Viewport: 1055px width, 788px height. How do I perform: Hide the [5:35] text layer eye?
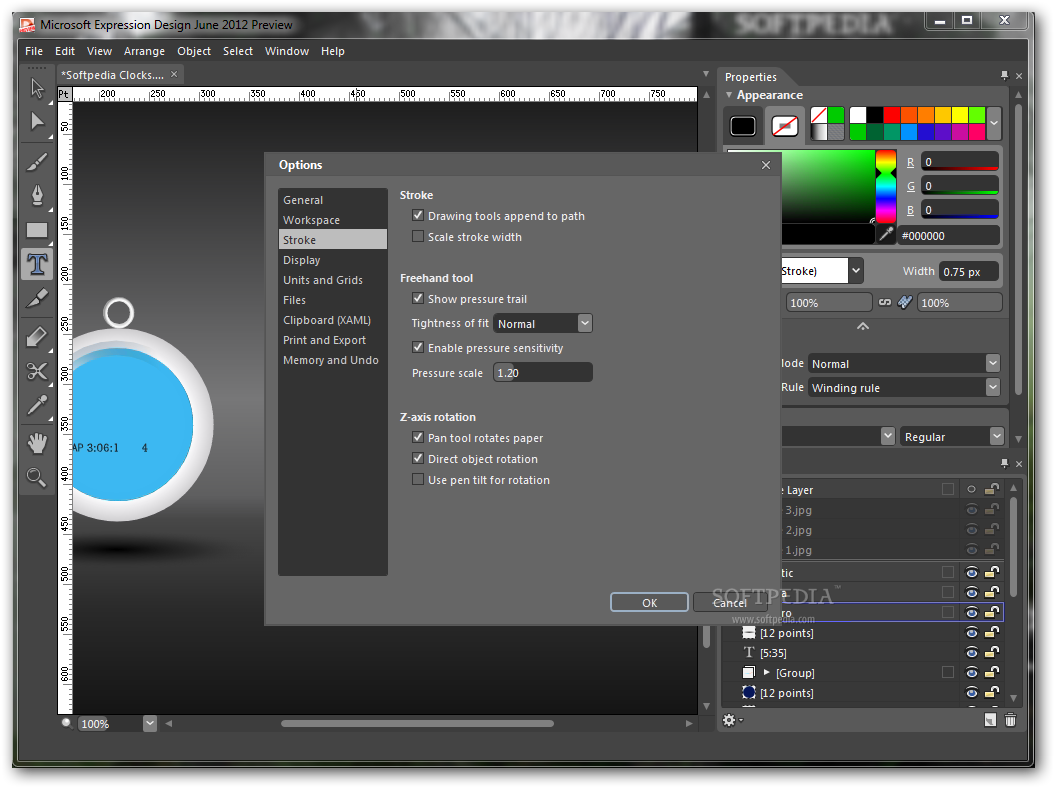[972, 652]
